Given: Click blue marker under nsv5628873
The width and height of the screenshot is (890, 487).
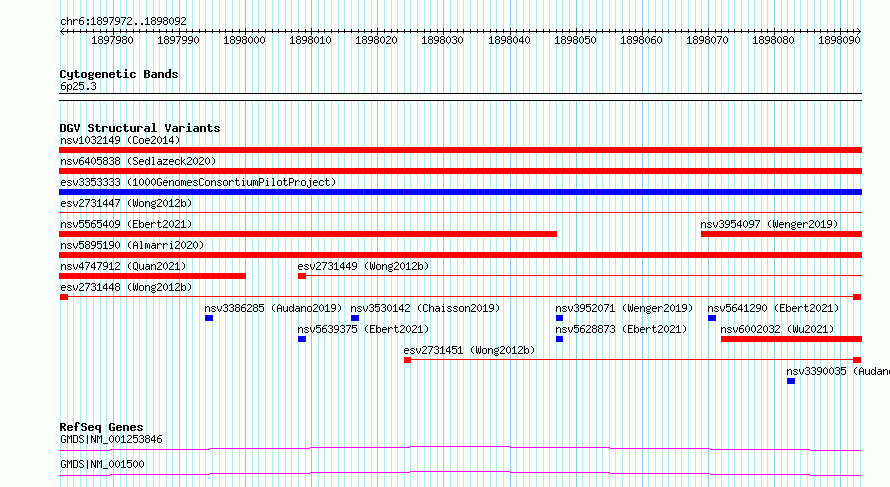Looking at the screenshot, I should (x=559, y=339).
